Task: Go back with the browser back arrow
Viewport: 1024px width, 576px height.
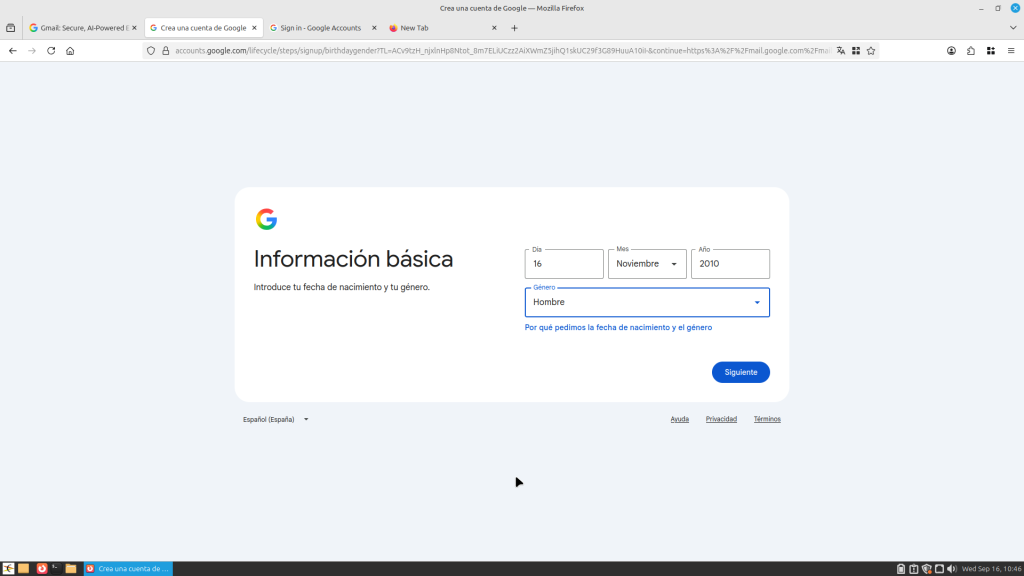Action: tap(12, 51)
